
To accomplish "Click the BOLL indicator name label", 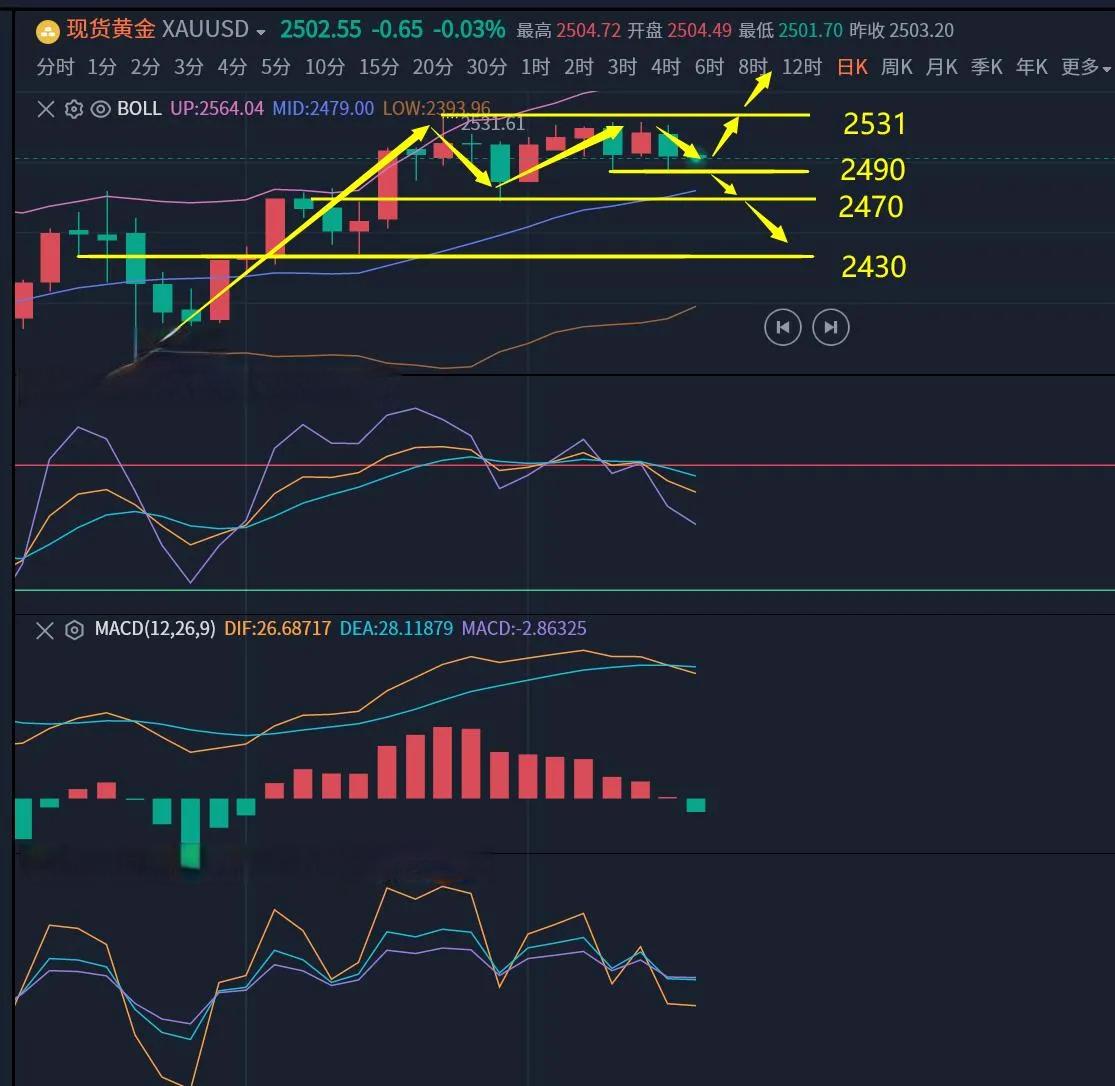I will click(x=139, y=109).
